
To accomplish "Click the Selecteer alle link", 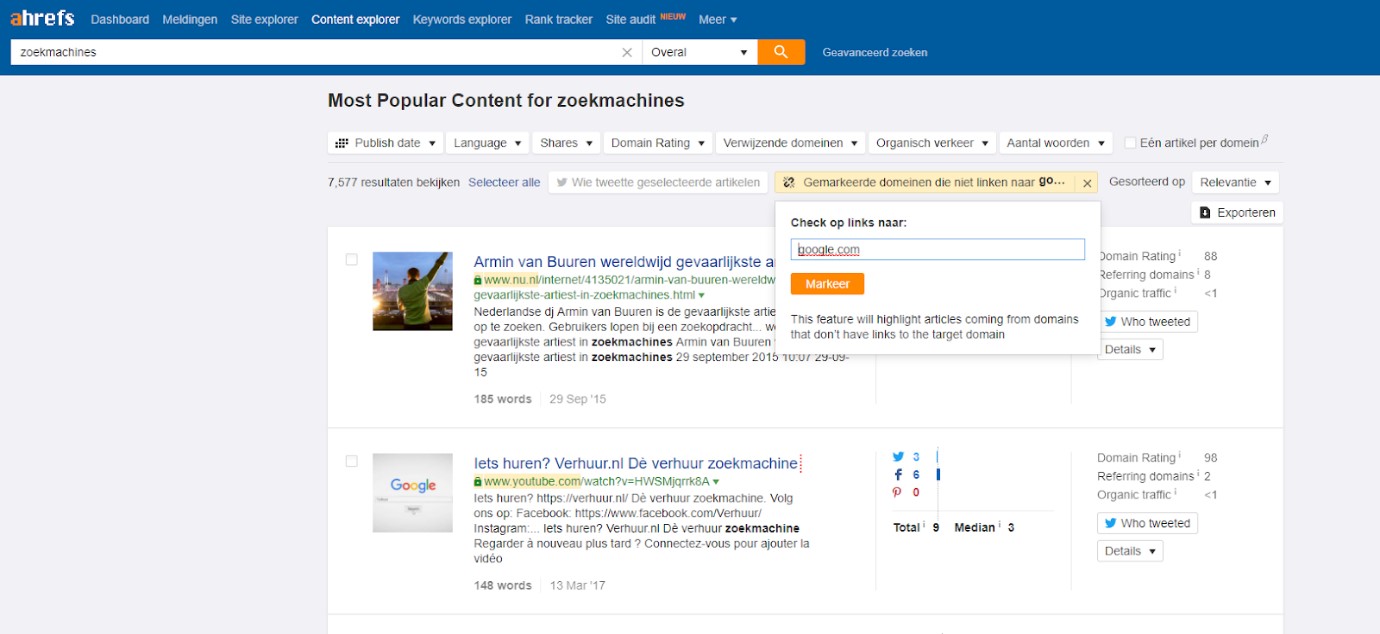I will (x=504, y=183).
